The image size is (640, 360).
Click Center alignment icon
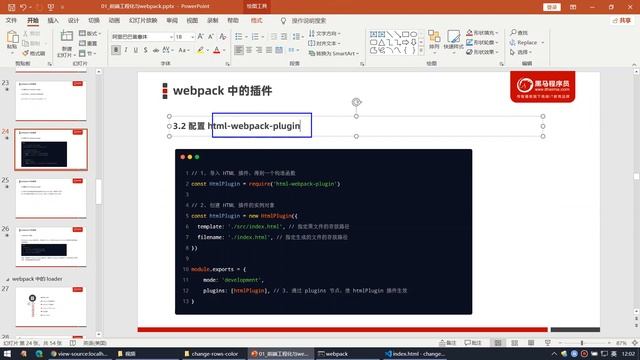point(249,50)
